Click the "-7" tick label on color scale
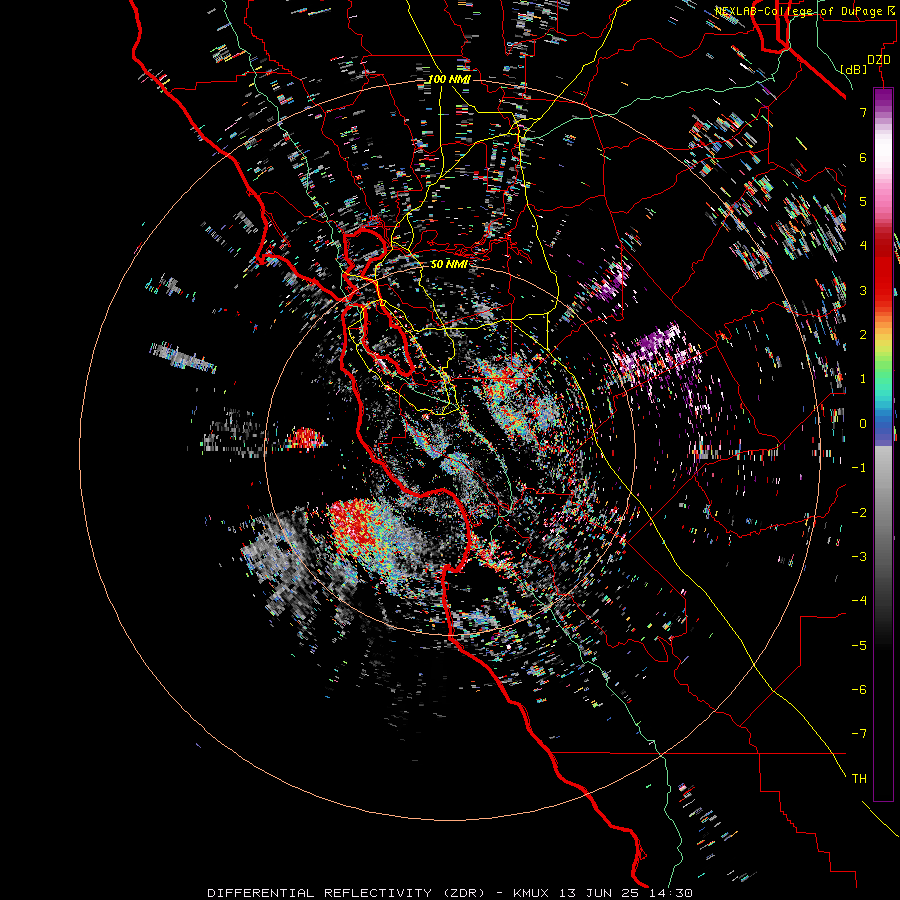This screenshot has height=900, width=900. 859,734
